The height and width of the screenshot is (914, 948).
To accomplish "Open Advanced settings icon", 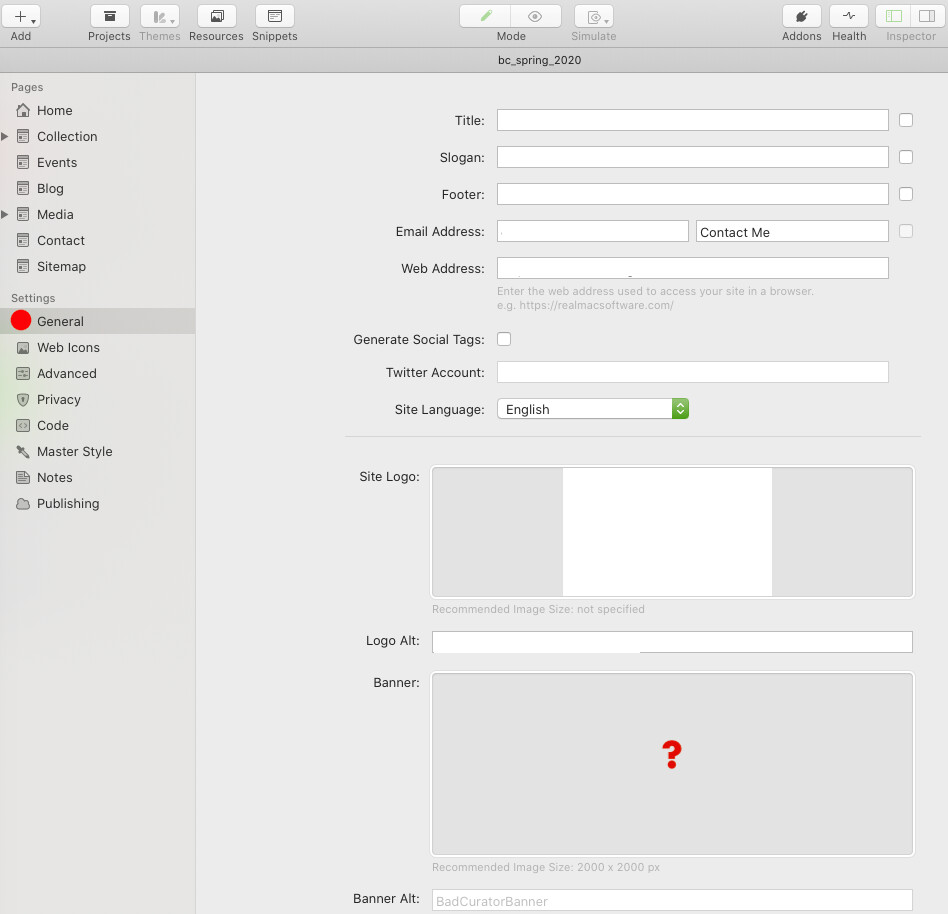I will pos(23,374).
